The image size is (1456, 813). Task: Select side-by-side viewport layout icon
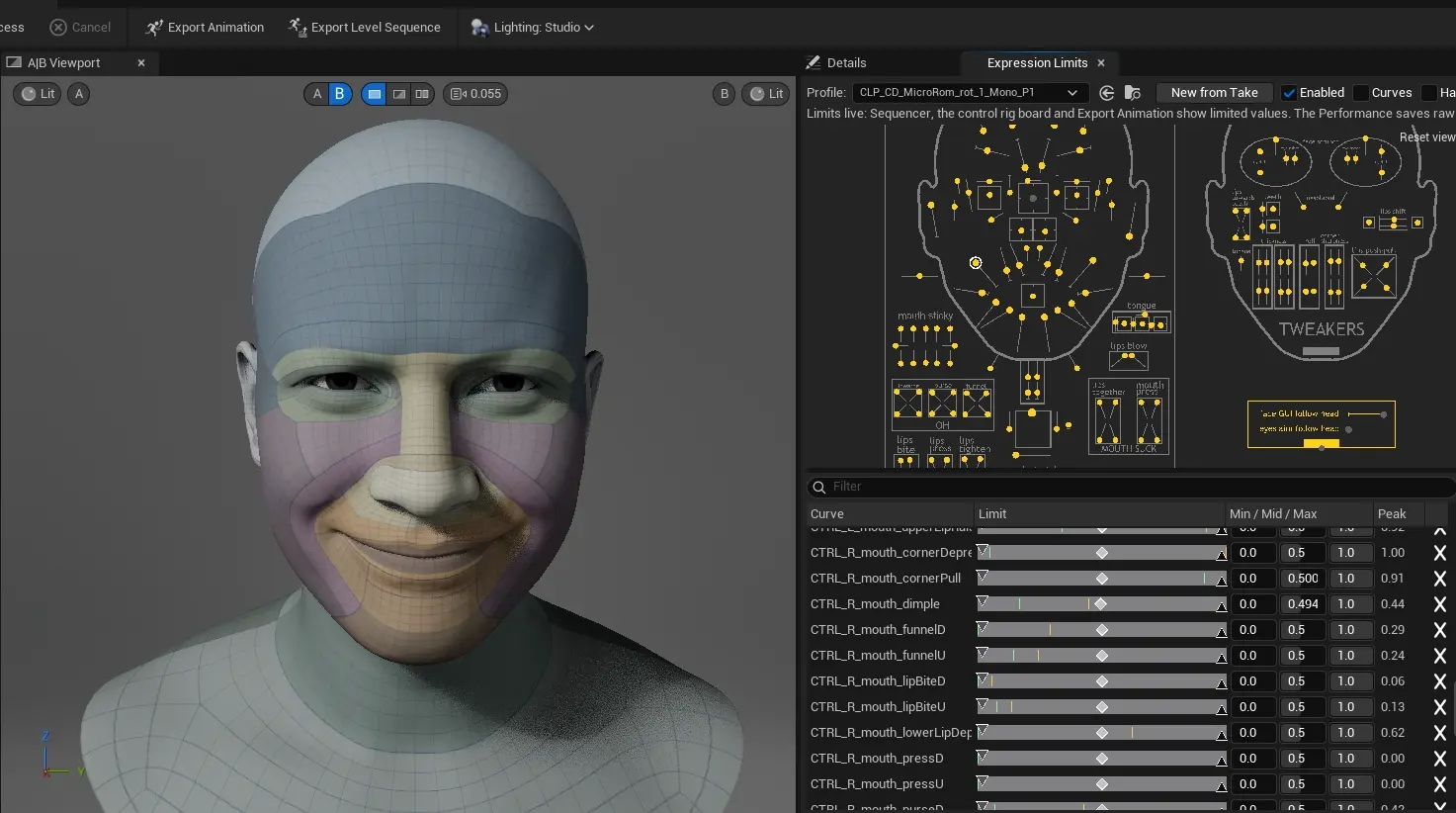(x=422, y=94)
